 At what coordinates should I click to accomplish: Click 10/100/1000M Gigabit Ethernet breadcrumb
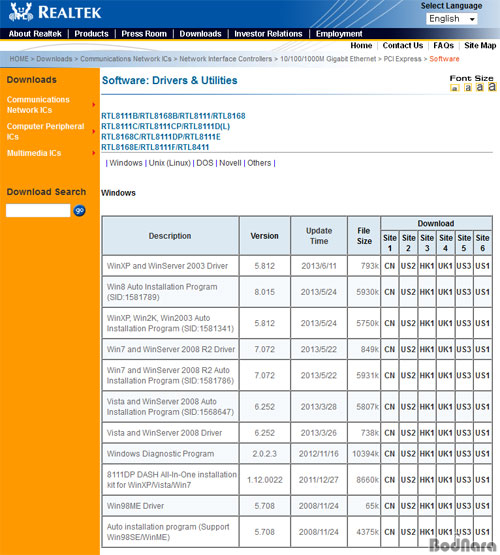coord(328,59)
